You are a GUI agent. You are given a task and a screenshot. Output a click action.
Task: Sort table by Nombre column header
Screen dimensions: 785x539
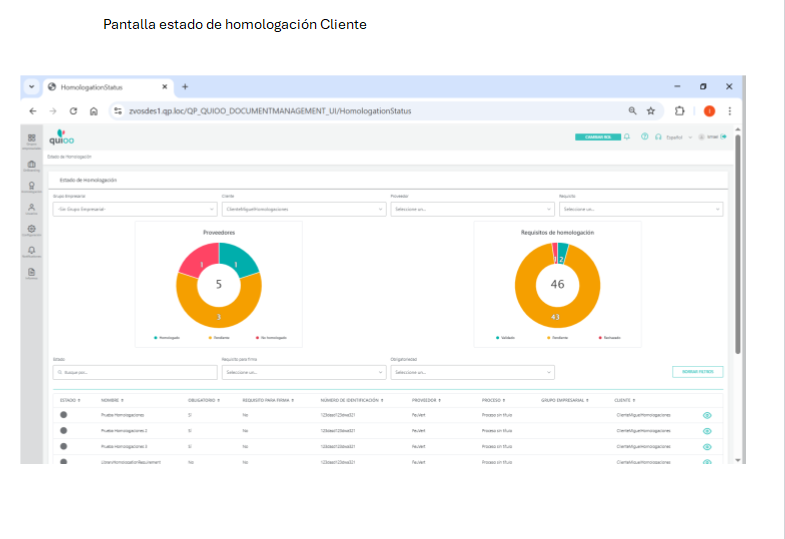click(111, 400)
